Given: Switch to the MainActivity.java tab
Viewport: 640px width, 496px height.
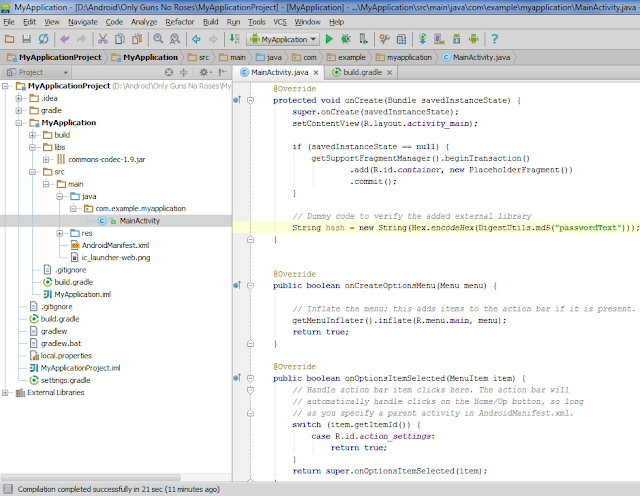Looking at the screenshot, I should tap(280, 72).
